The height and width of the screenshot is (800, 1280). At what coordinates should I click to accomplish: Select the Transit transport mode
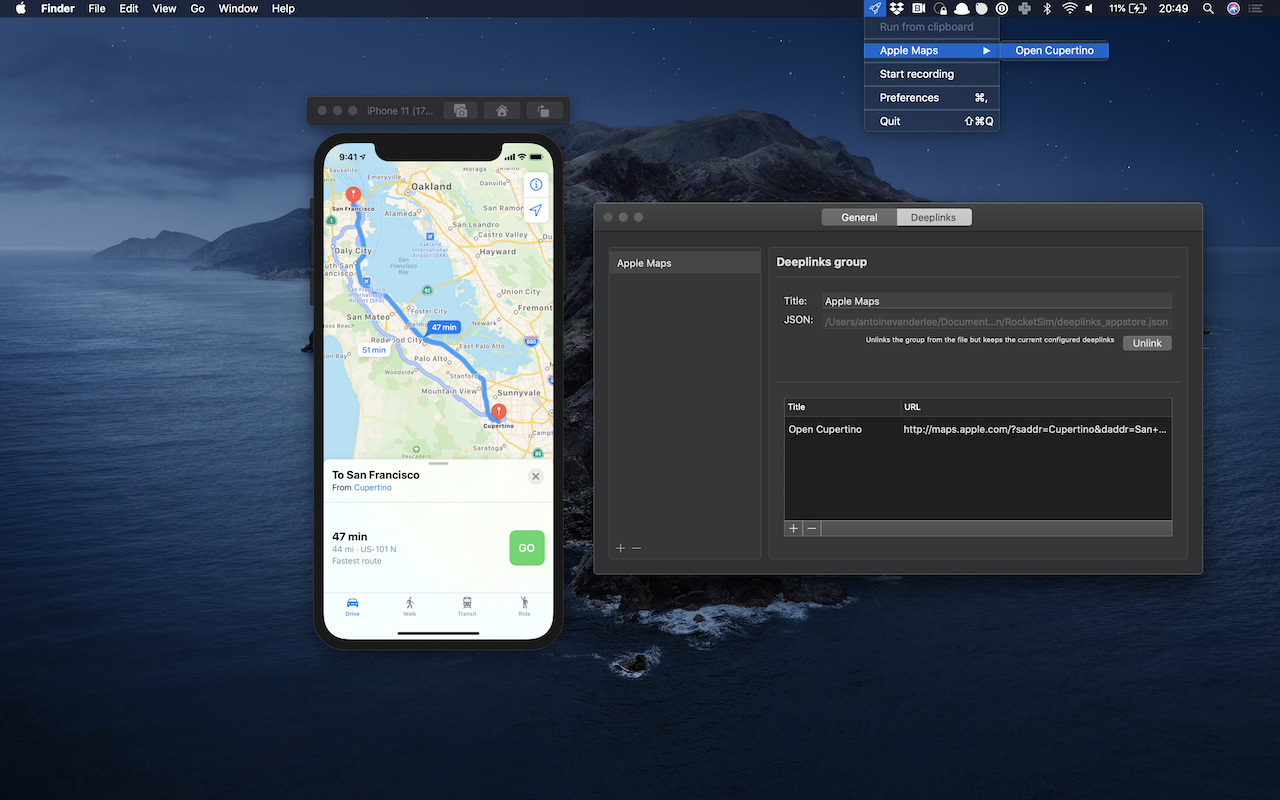pyautogui.click(x=467, y=606)
